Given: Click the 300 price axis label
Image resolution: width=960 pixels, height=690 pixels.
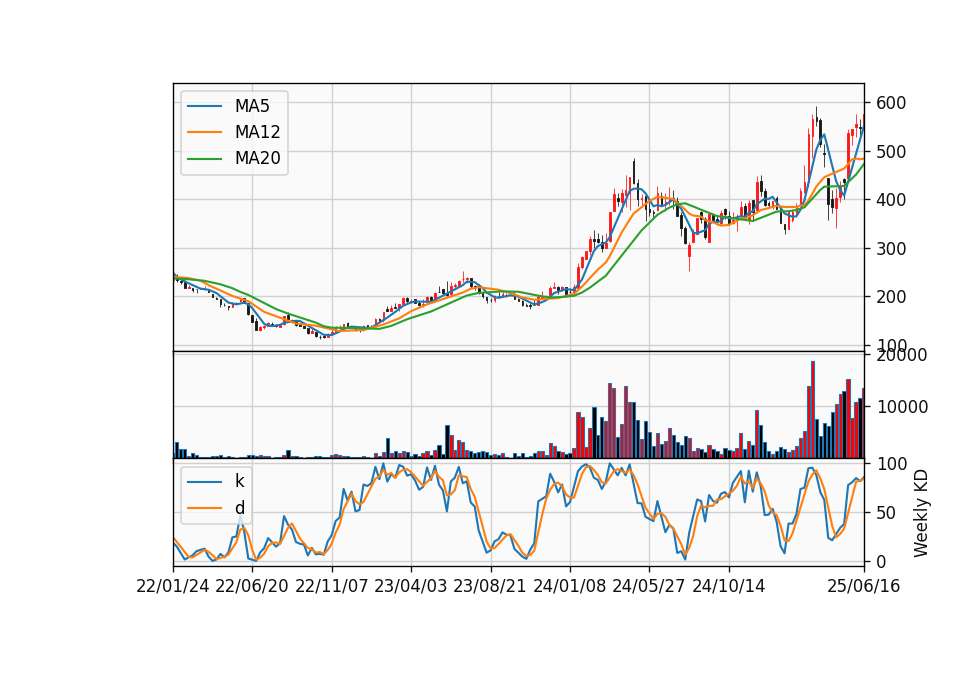Looking at the screenshot, I should coord(891,249).
